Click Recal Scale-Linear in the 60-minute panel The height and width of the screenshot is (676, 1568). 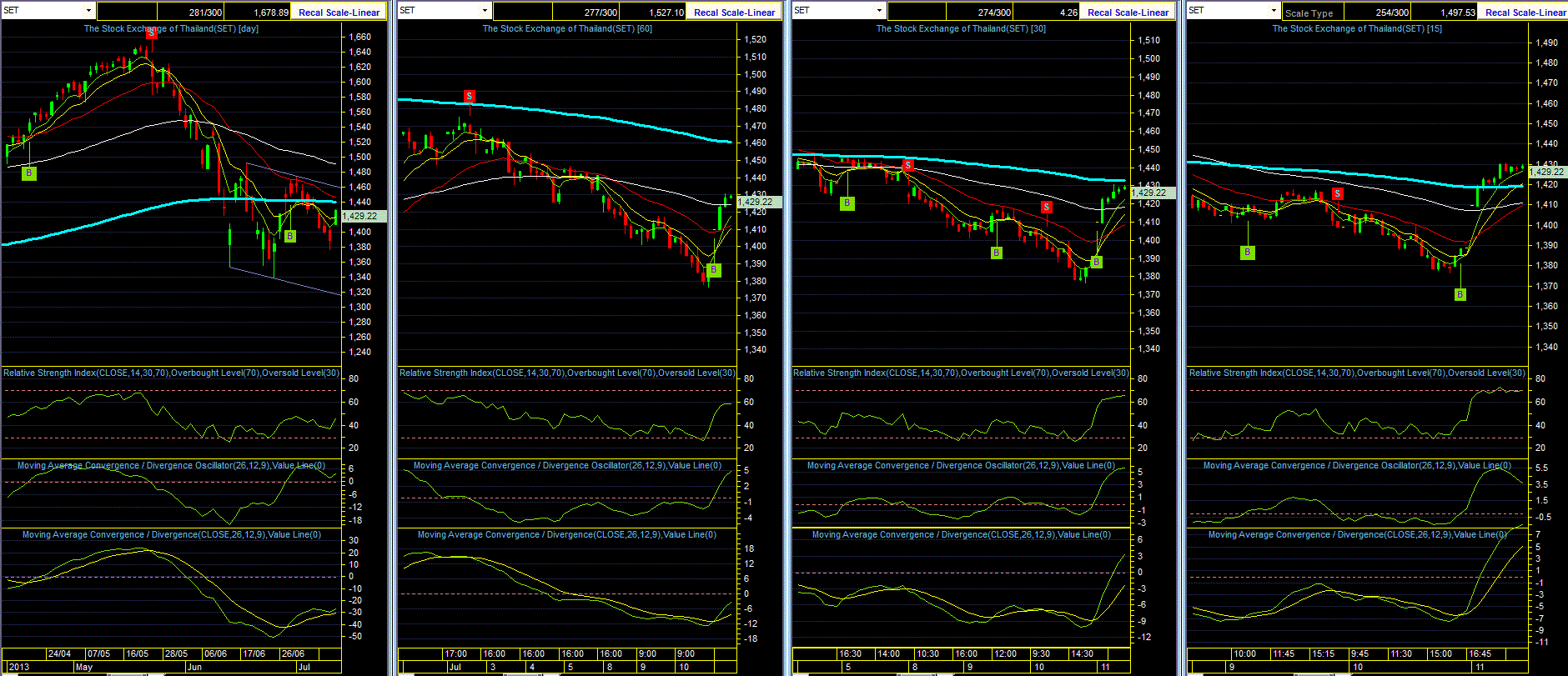point(734,13)
